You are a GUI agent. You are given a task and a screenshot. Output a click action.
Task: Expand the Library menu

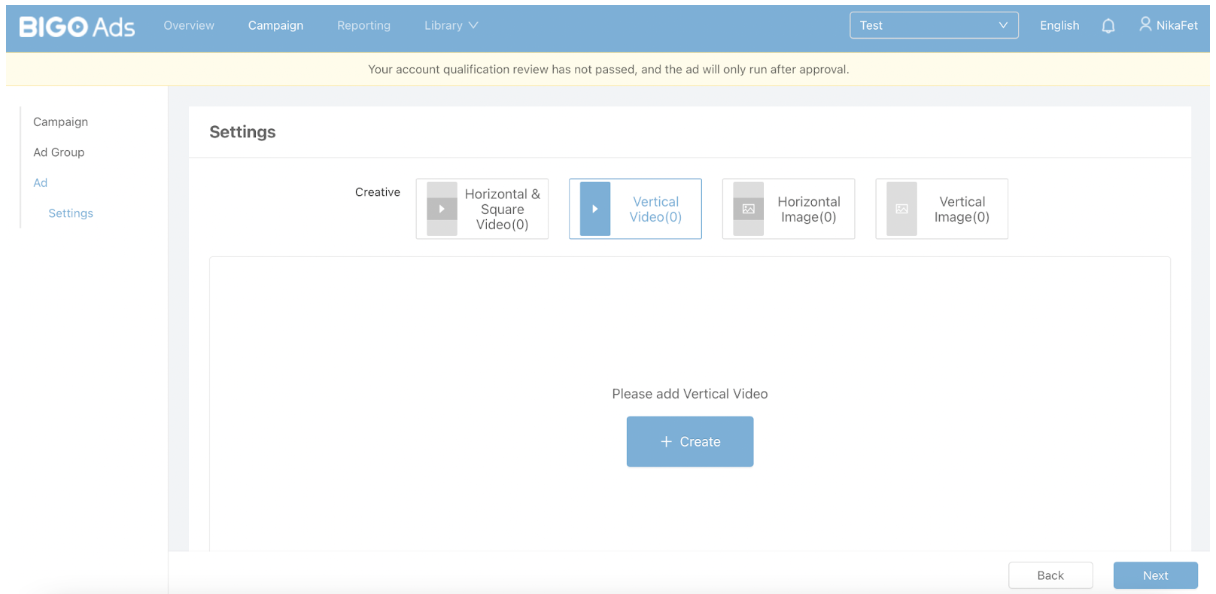pyautogui.click(x=451, y=26)
